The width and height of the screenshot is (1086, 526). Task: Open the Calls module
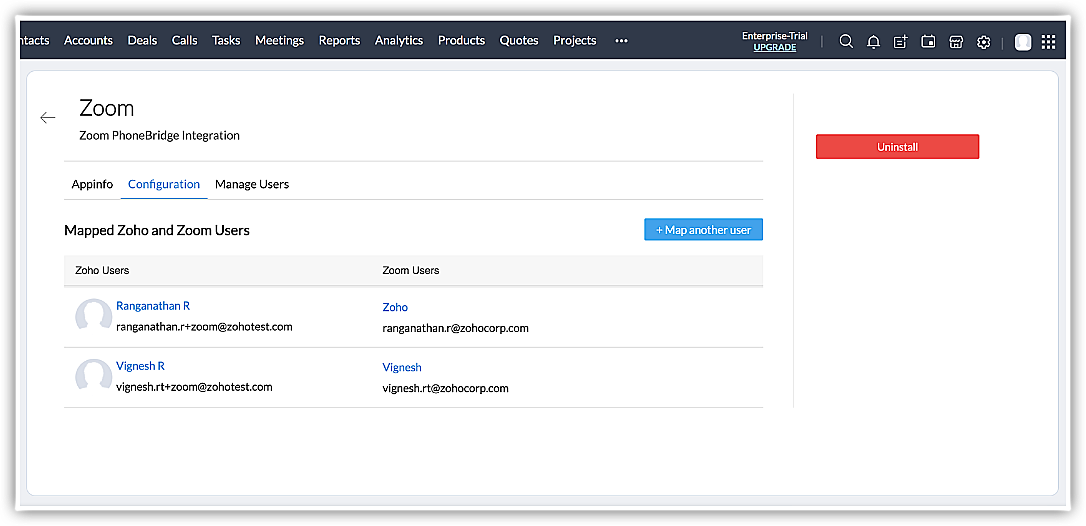(184, 40)
